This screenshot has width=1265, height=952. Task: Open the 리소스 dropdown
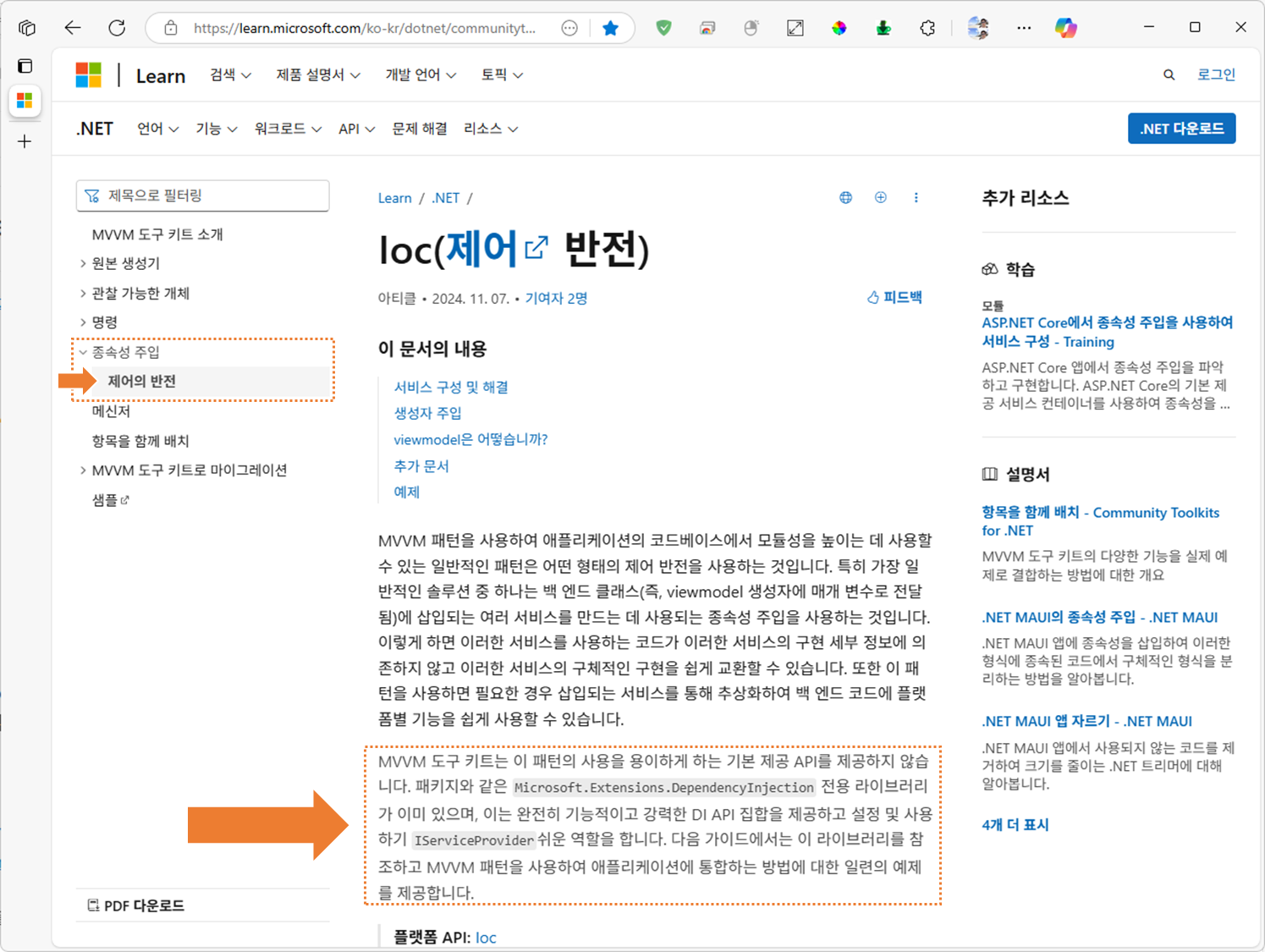point(491,129)
